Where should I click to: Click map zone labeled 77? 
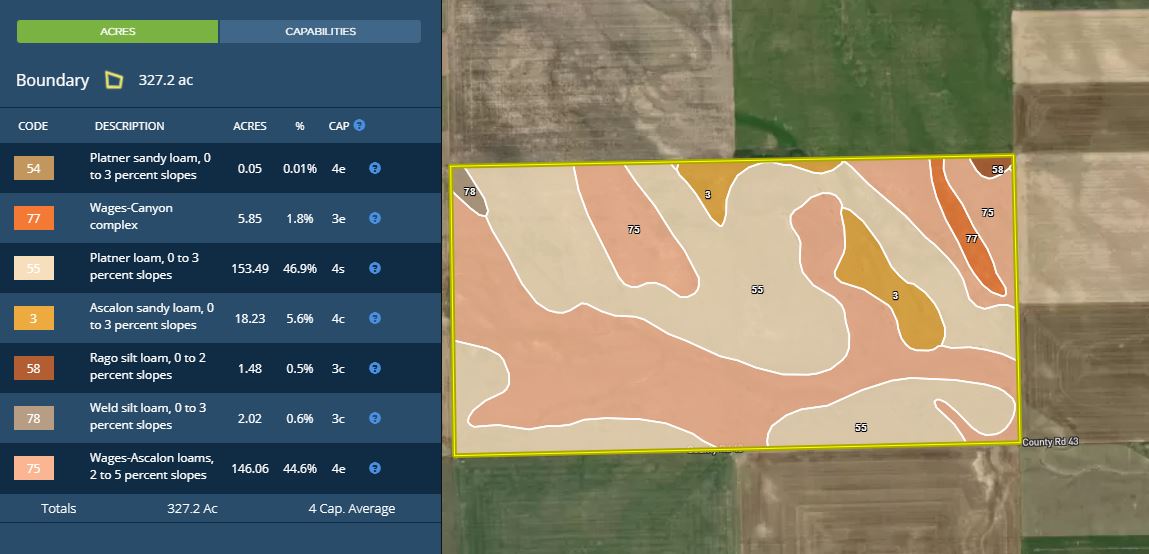[971, 239]
